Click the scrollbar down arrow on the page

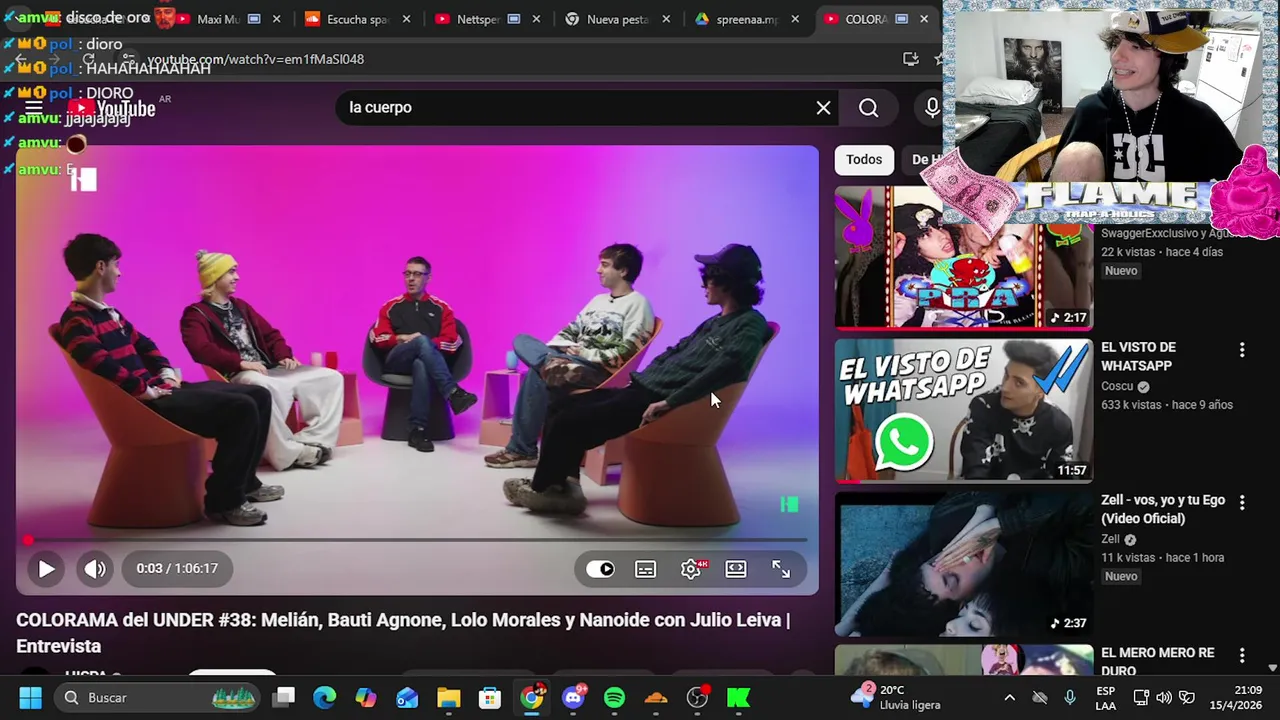point(1272,668)
